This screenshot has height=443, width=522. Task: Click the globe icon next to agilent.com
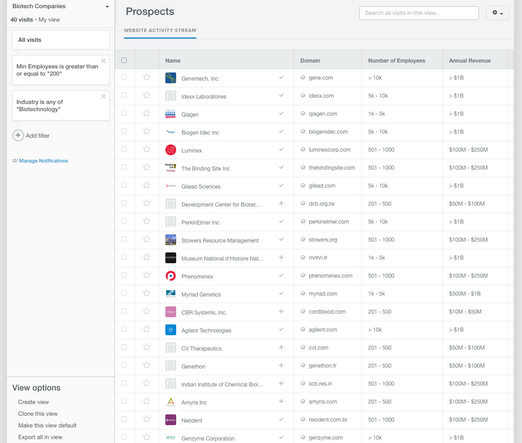tap(303, 329)
